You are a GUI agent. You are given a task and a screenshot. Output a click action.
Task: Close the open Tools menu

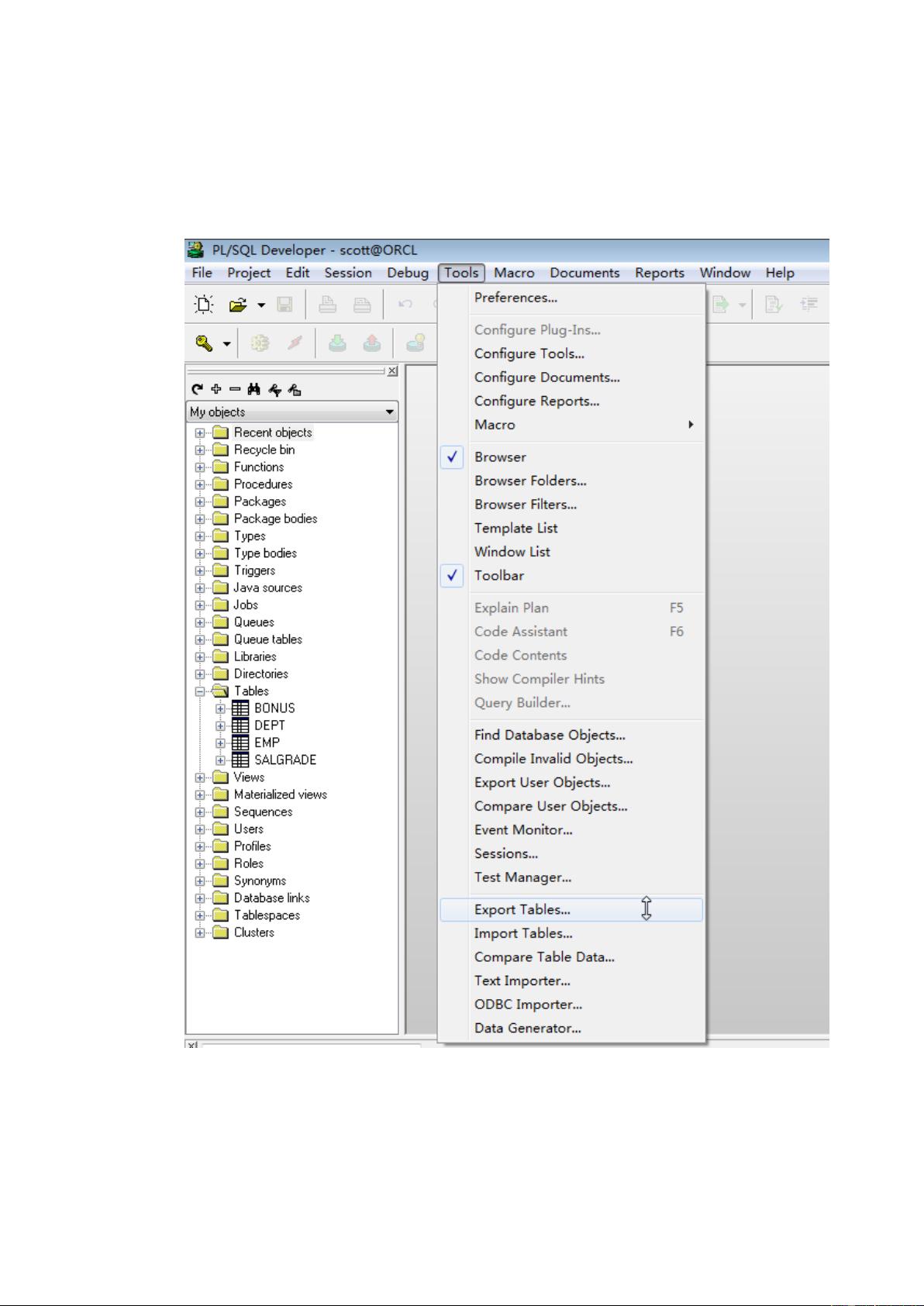[x=461, y=273]
